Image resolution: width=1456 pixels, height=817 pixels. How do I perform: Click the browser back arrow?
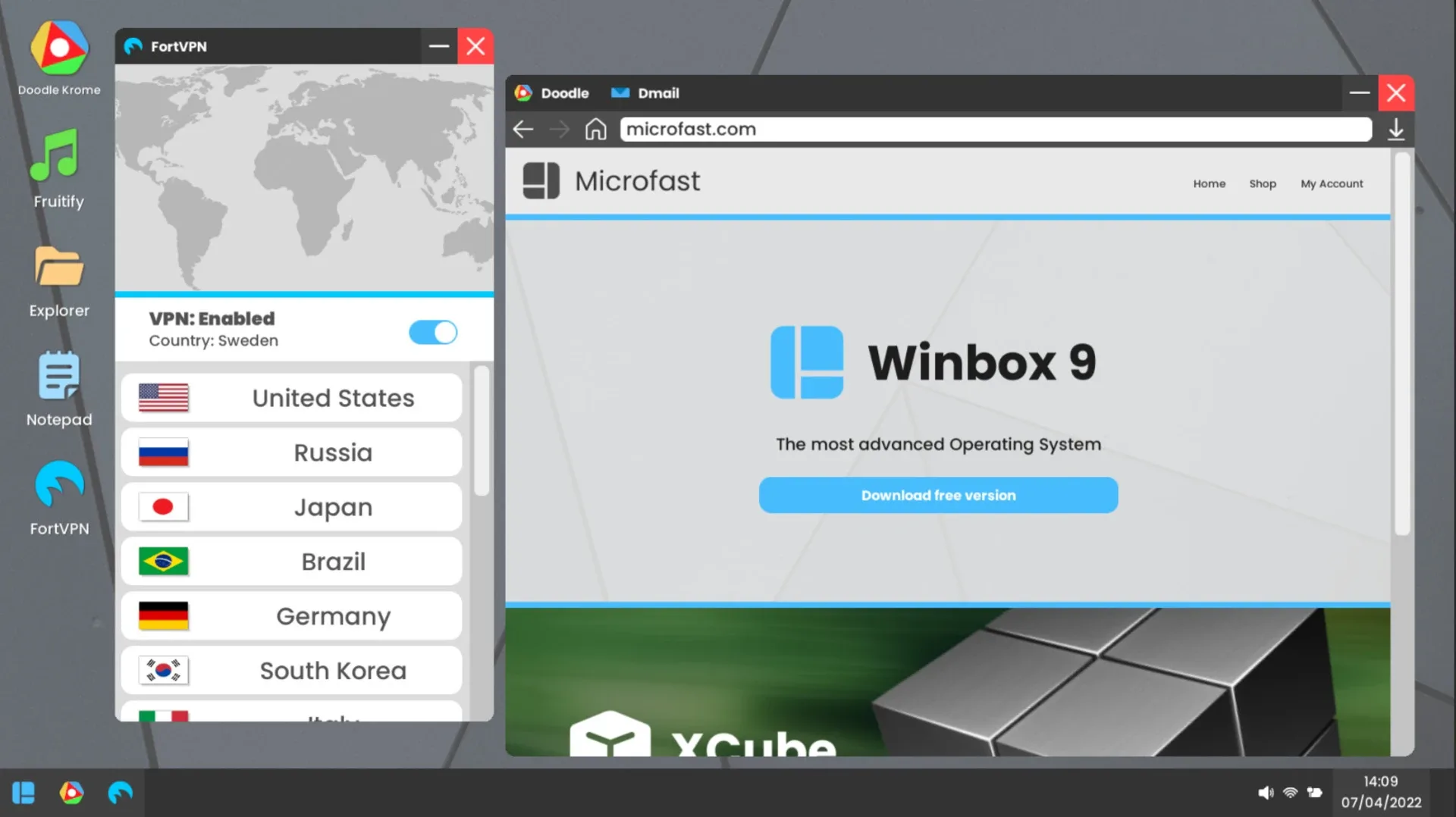click(523, 130)
